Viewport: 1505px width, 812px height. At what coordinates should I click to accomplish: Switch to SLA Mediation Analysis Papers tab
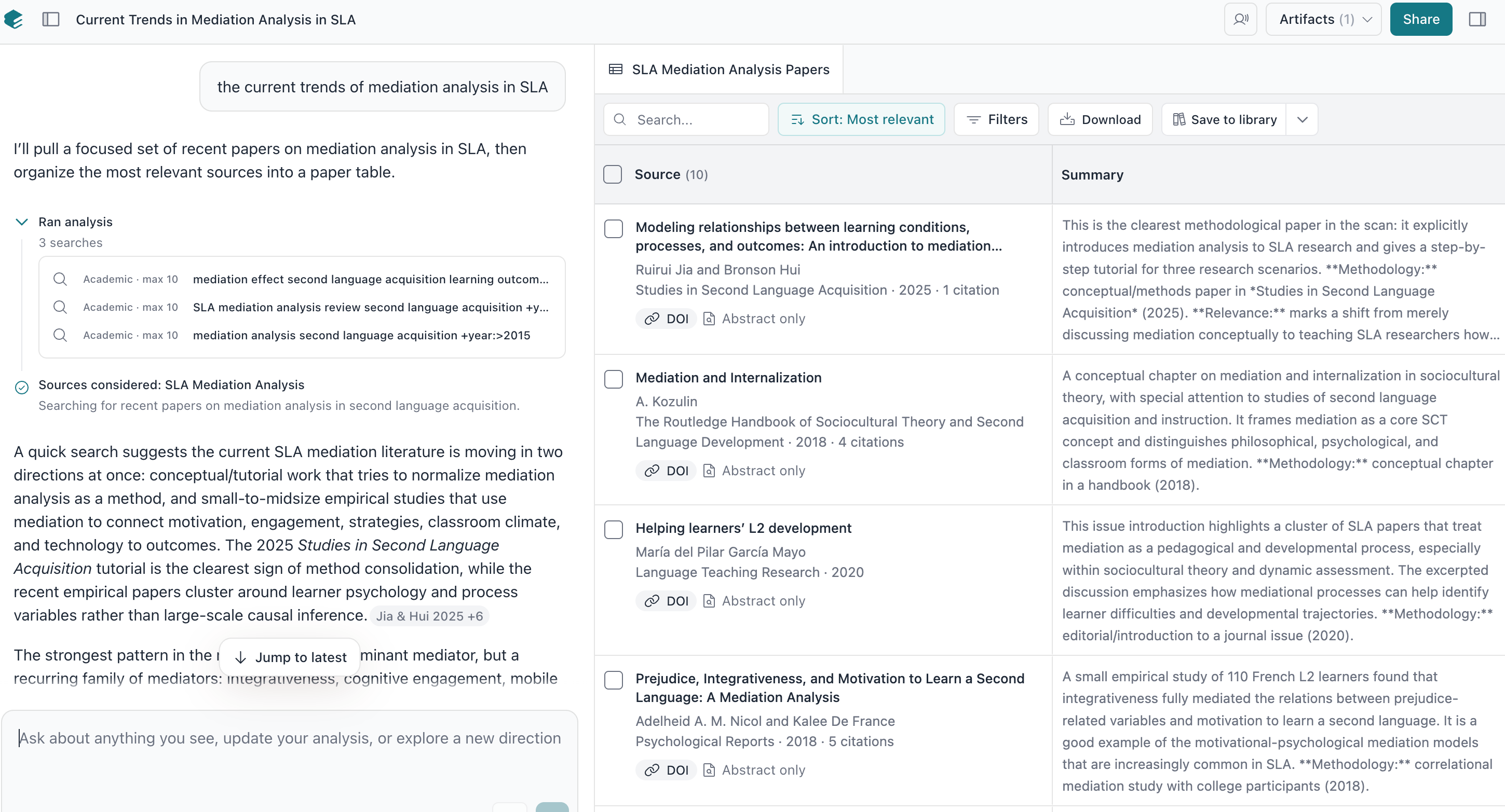pos(718,70)
